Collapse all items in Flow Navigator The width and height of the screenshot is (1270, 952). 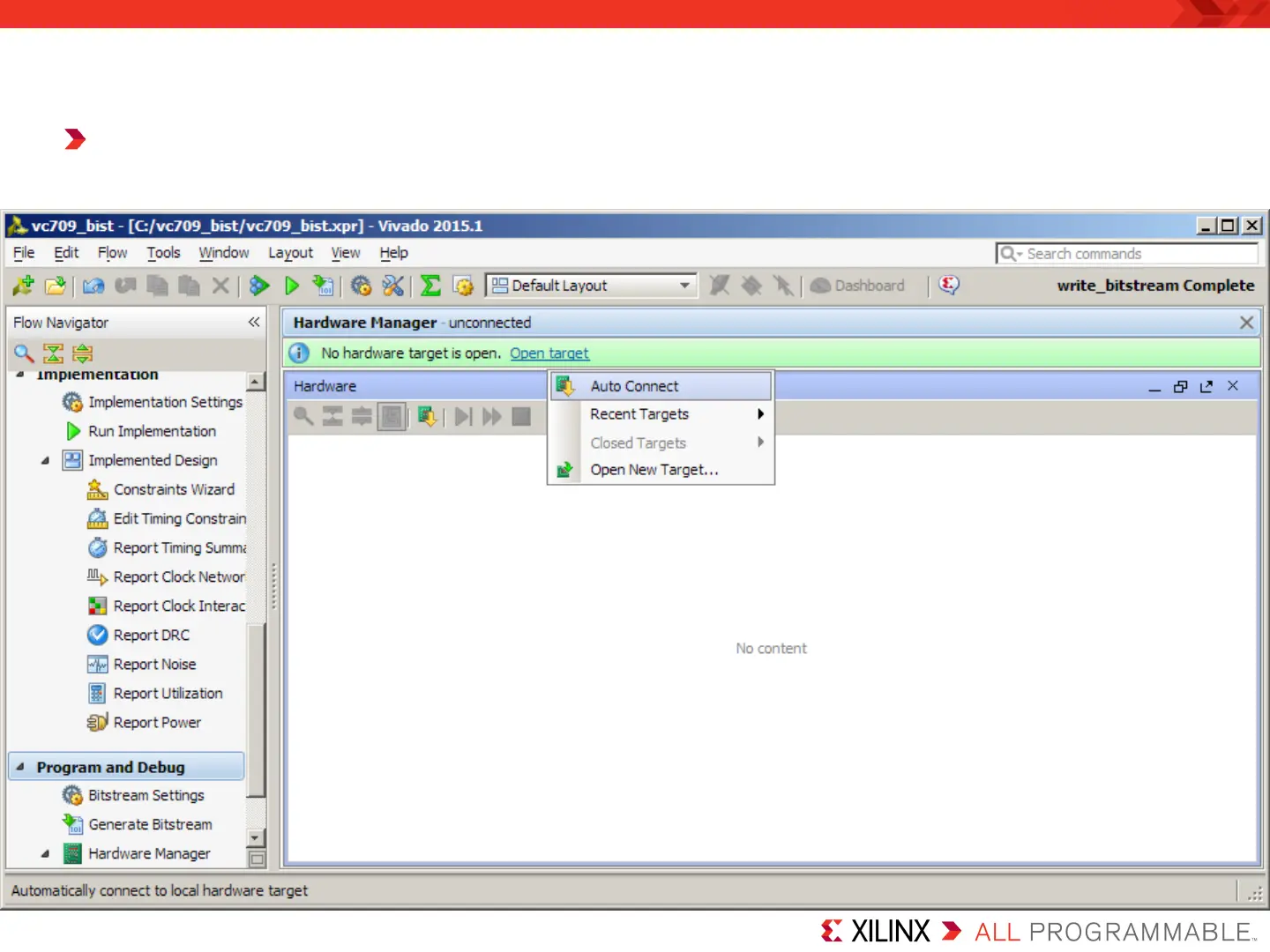(x=53, y=353)
